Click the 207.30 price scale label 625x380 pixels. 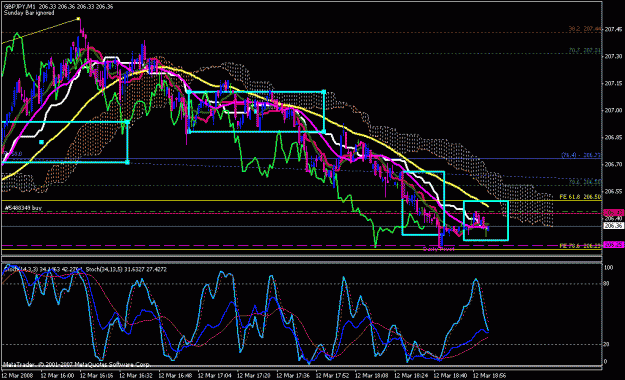pos(613,56)
